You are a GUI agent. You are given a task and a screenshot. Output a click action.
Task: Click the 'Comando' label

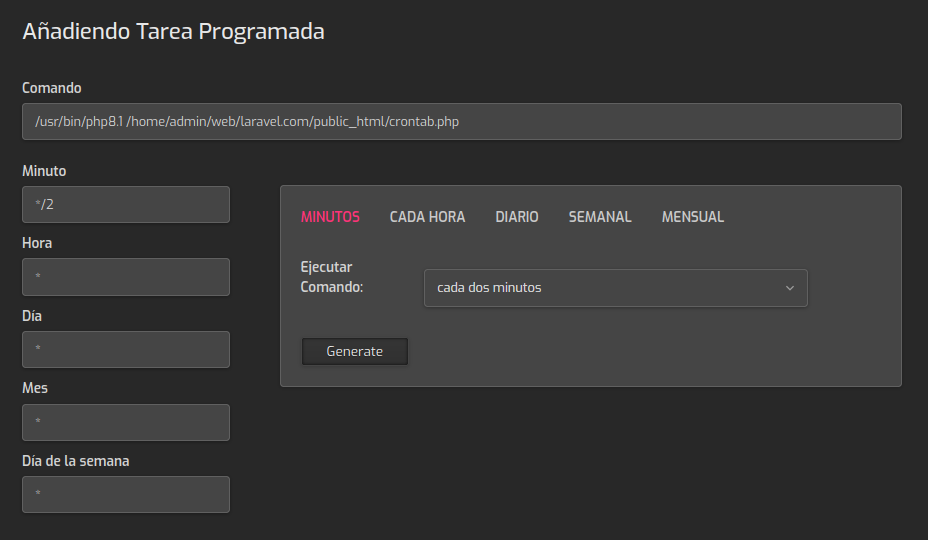[51, 88]
